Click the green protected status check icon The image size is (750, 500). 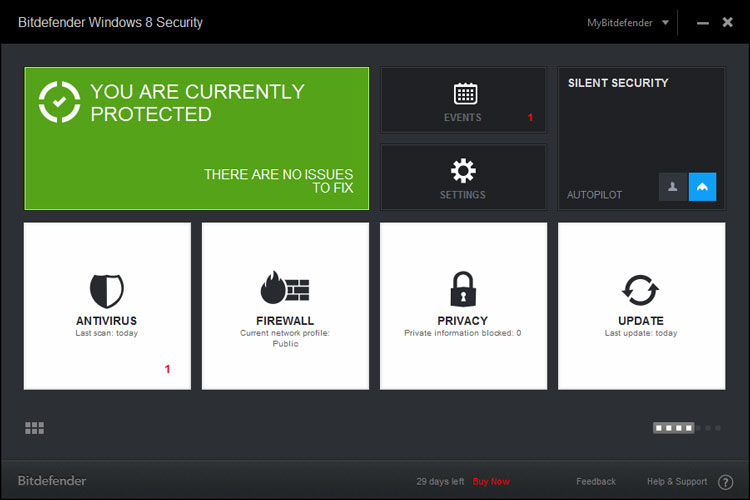tap(59, 102)
